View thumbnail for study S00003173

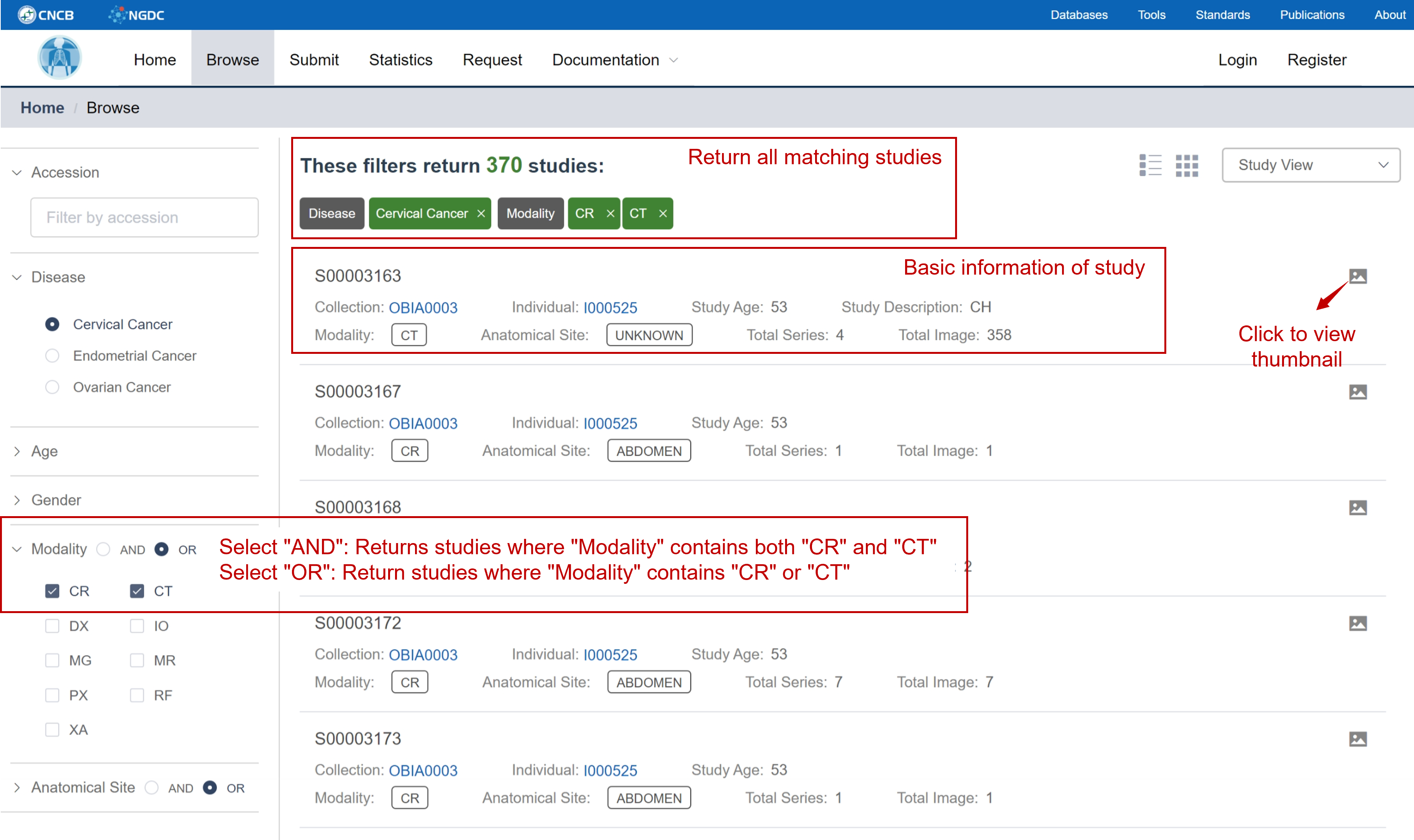point(1357,739)
